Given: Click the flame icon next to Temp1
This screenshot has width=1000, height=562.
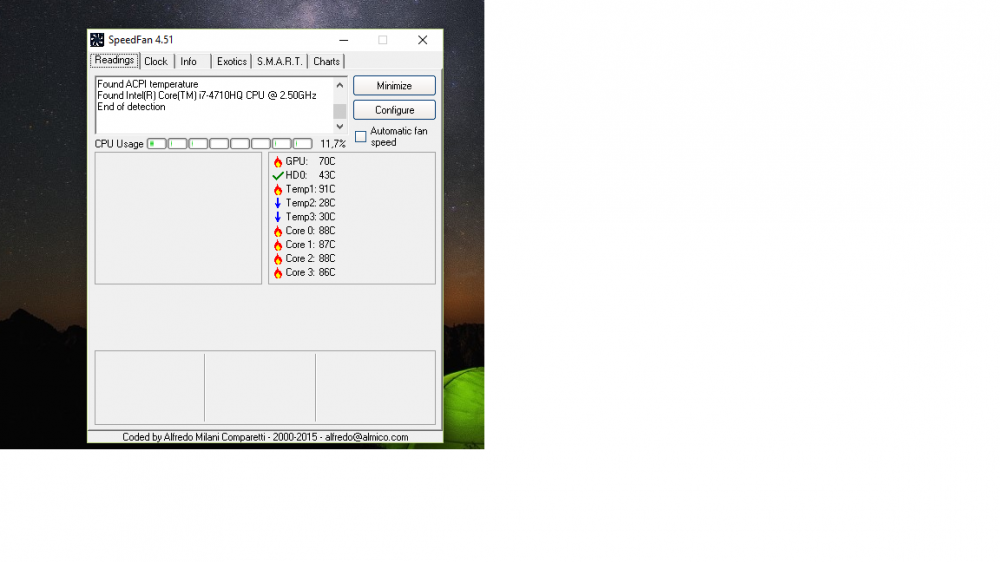Looking at the screenshot, I should point(278,189).
